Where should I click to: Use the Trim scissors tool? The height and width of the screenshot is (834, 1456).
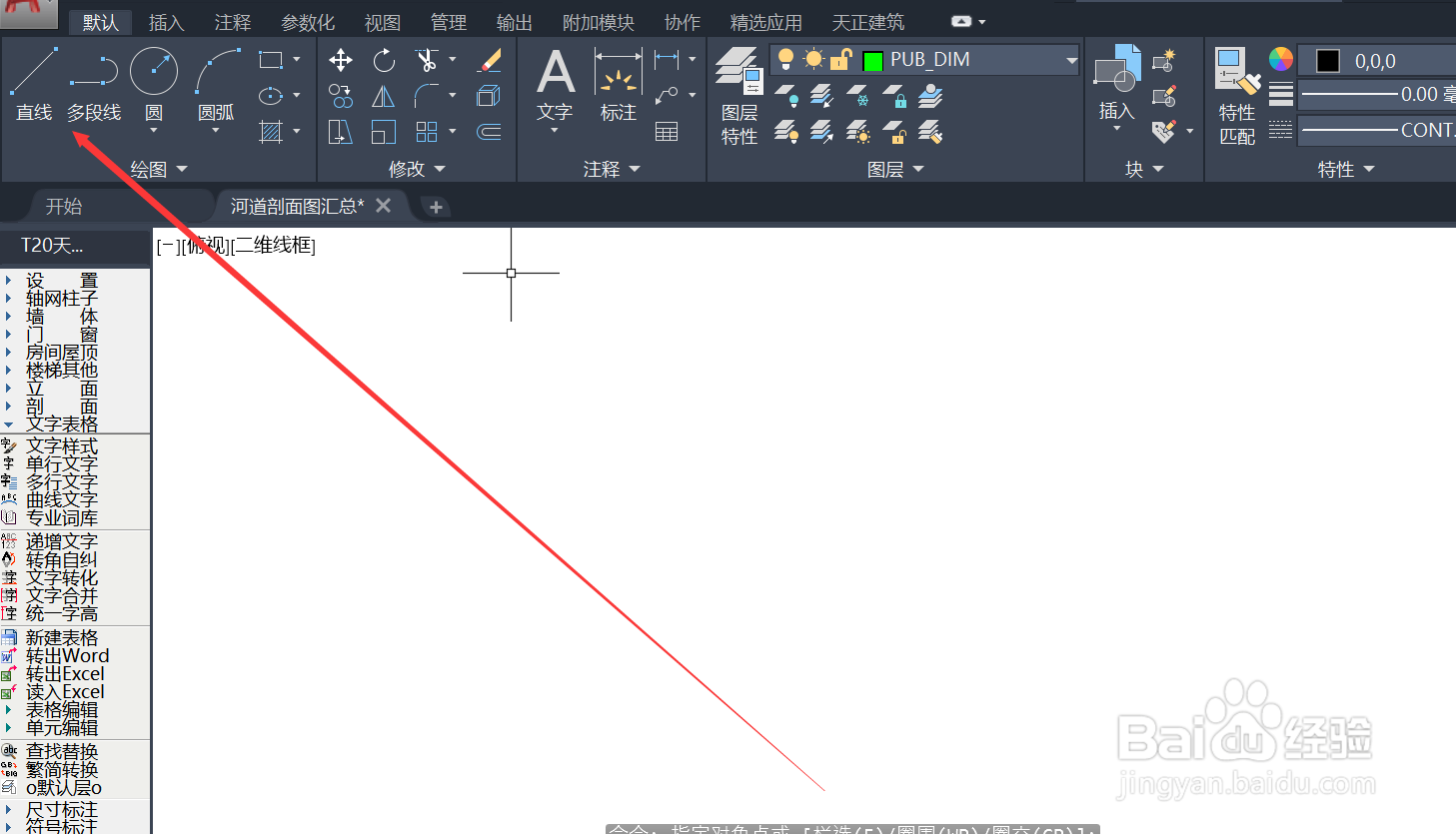(x=427, y=60)
